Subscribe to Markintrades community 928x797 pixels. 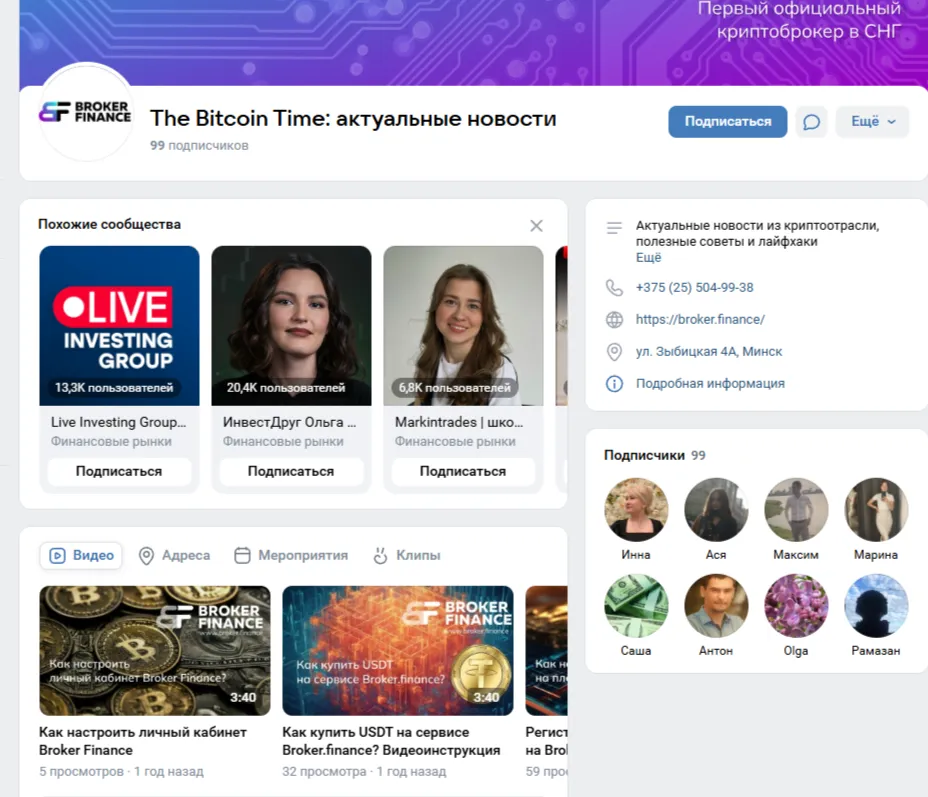pos(463,472)
